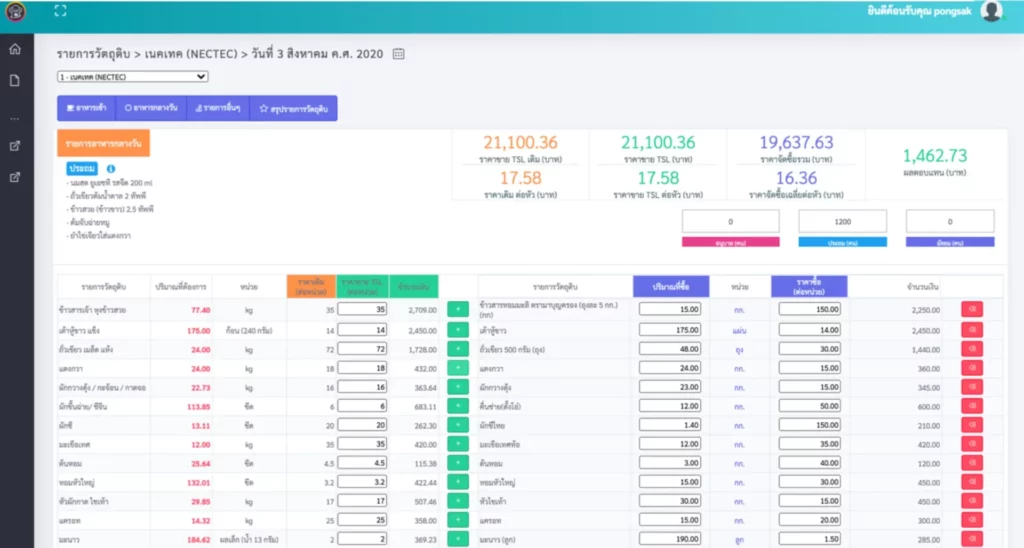1024x548 pixels.
Task: Edit the unit price field showing 1.50
Action: pyautogui.click(x=809, y=539)
